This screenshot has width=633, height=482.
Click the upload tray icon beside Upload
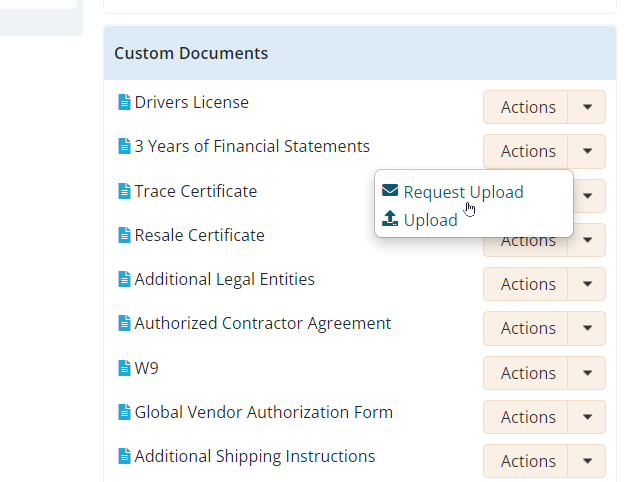390,218
